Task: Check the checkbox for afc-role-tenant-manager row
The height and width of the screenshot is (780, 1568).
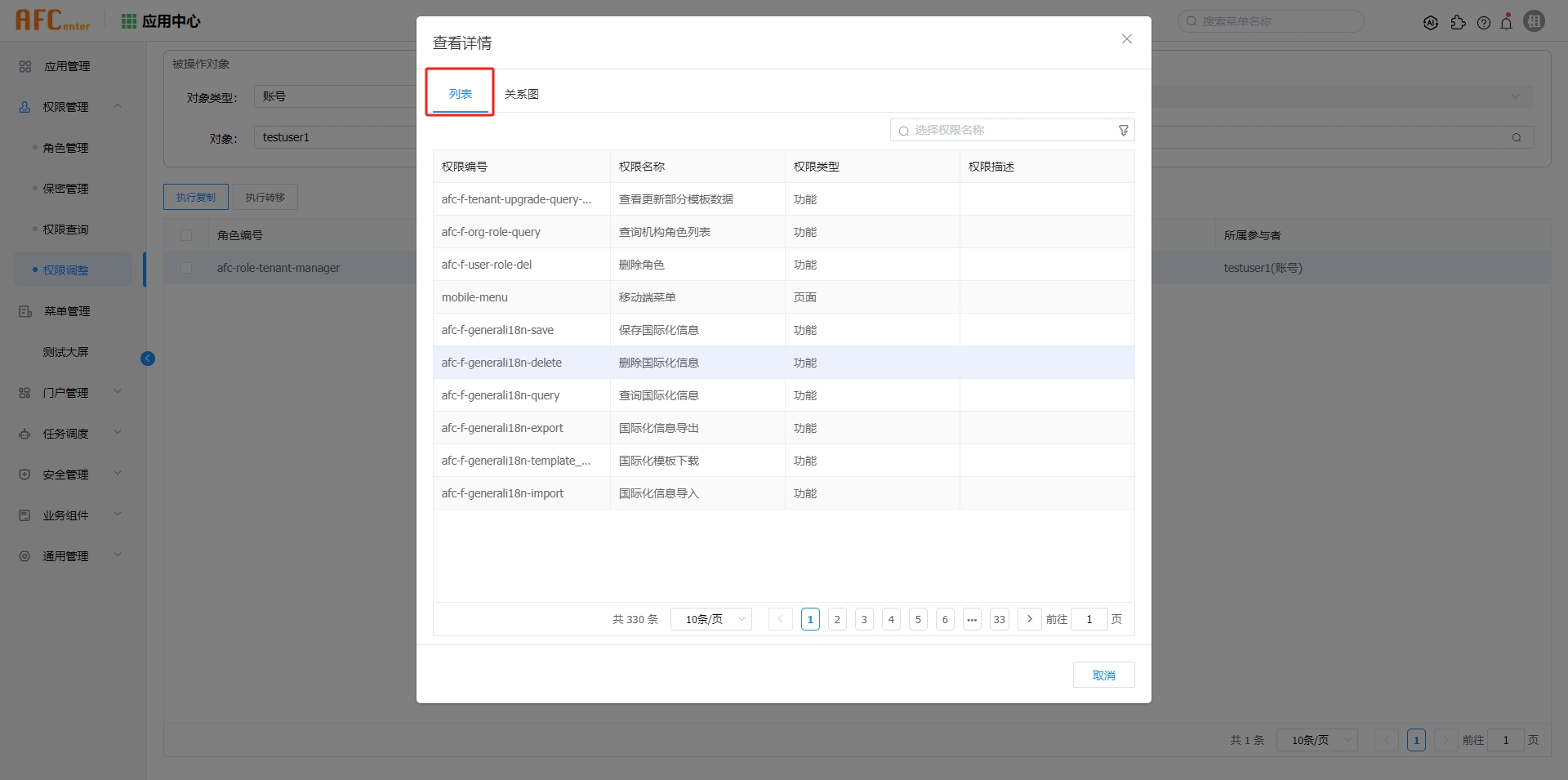Action: tap(186, 268)
